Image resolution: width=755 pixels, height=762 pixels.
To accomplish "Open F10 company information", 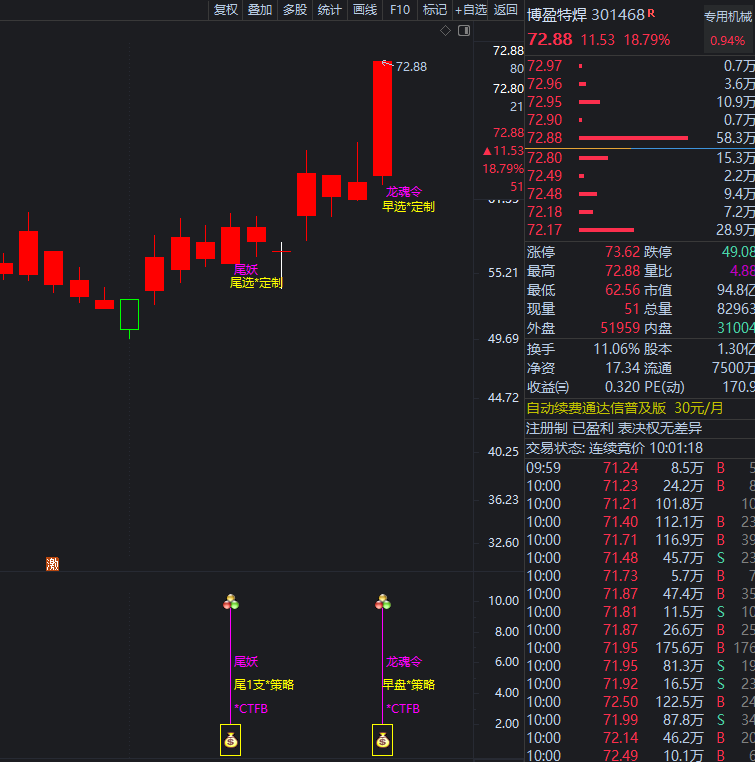I will 400,10.
